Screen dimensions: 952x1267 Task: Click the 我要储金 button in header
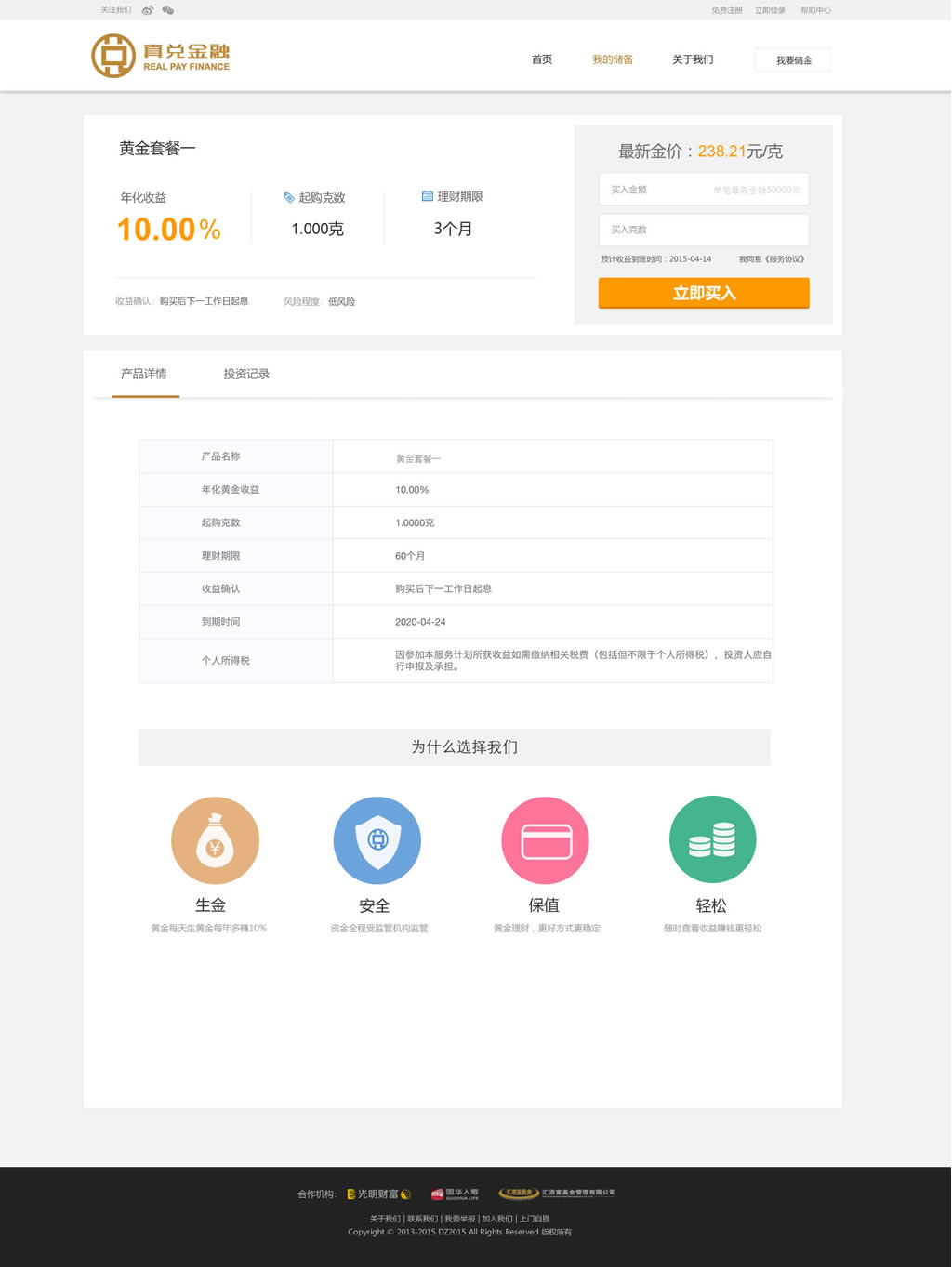tap(793, 60)
